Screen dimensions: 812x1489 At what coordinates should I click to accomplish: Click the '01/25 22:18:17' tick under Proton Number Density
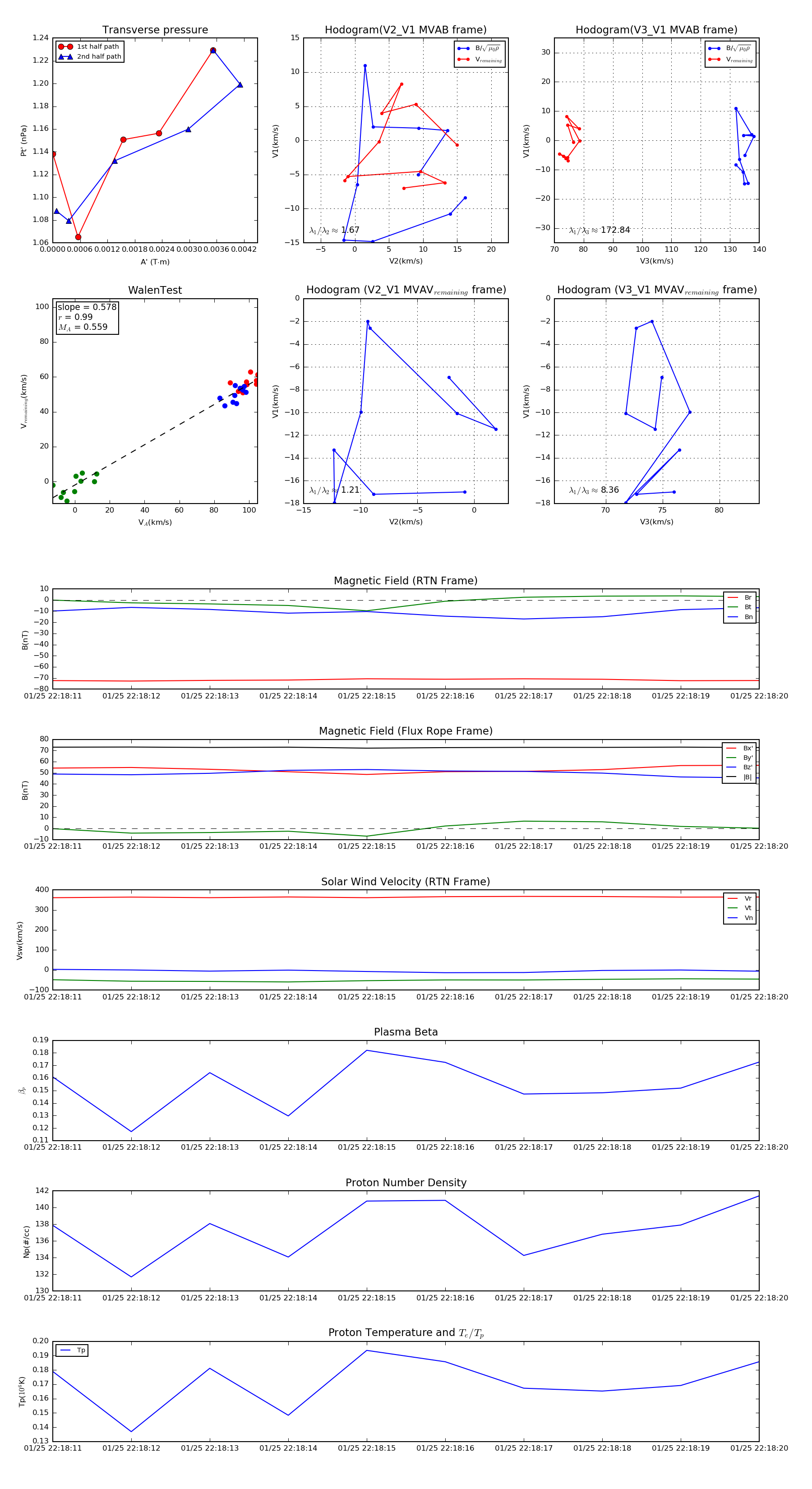[x=524, y=1297]
